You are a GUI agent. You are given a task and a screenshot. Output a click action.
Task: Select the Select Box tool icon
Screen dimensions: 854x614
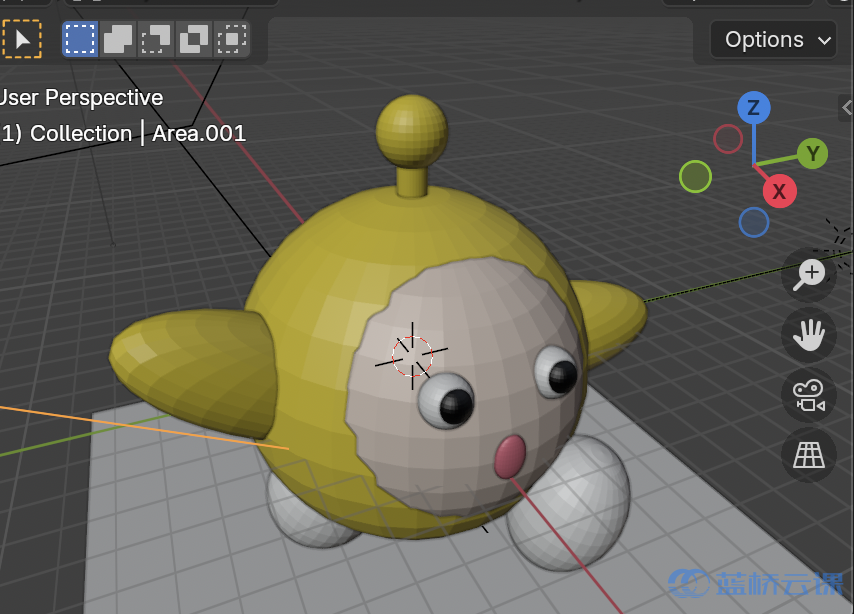pyautogui.click(x=22, y=40)
